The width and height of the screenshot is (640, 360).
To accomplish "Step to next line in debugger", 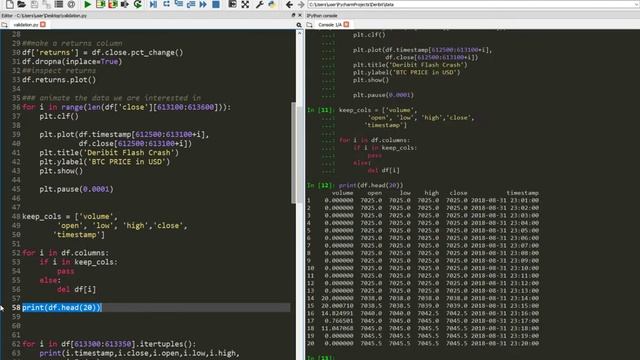I will click(166, 4).
